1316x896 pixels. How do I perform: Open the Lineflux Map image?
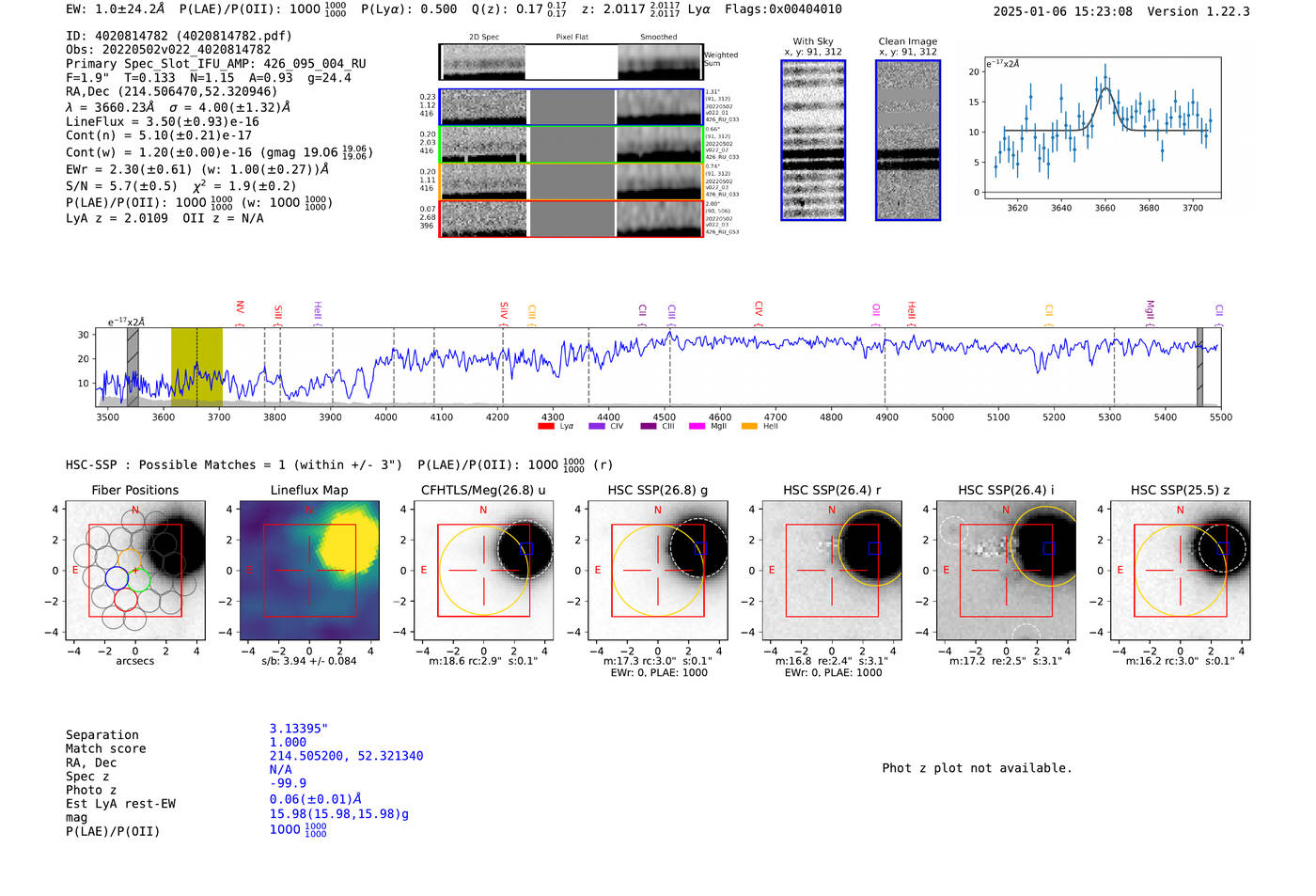point(309,571)
